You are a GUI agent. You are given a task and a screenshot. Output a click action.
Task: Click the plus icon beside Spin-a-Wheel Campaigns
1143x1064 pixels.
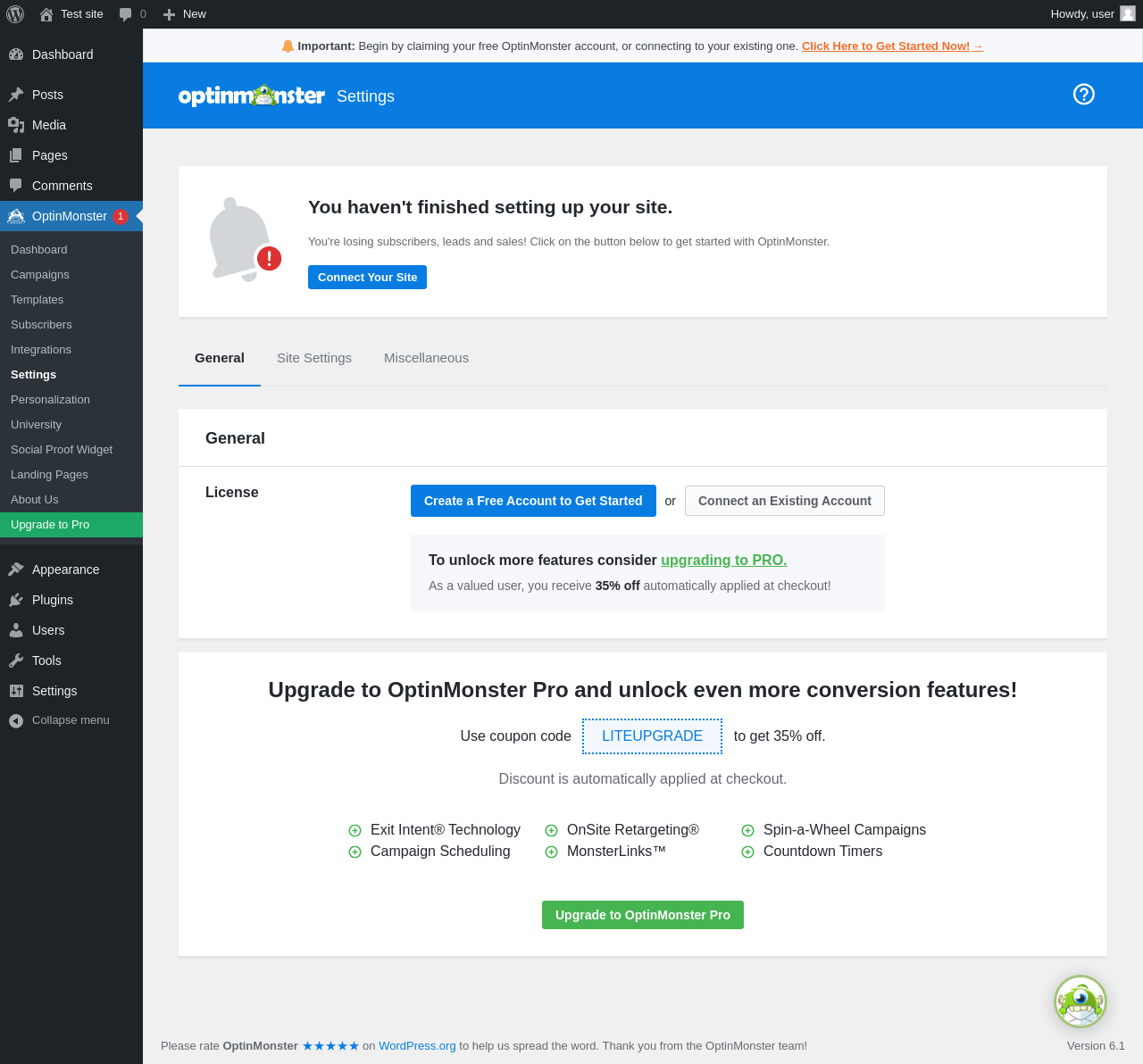click(x=747, y=830)
